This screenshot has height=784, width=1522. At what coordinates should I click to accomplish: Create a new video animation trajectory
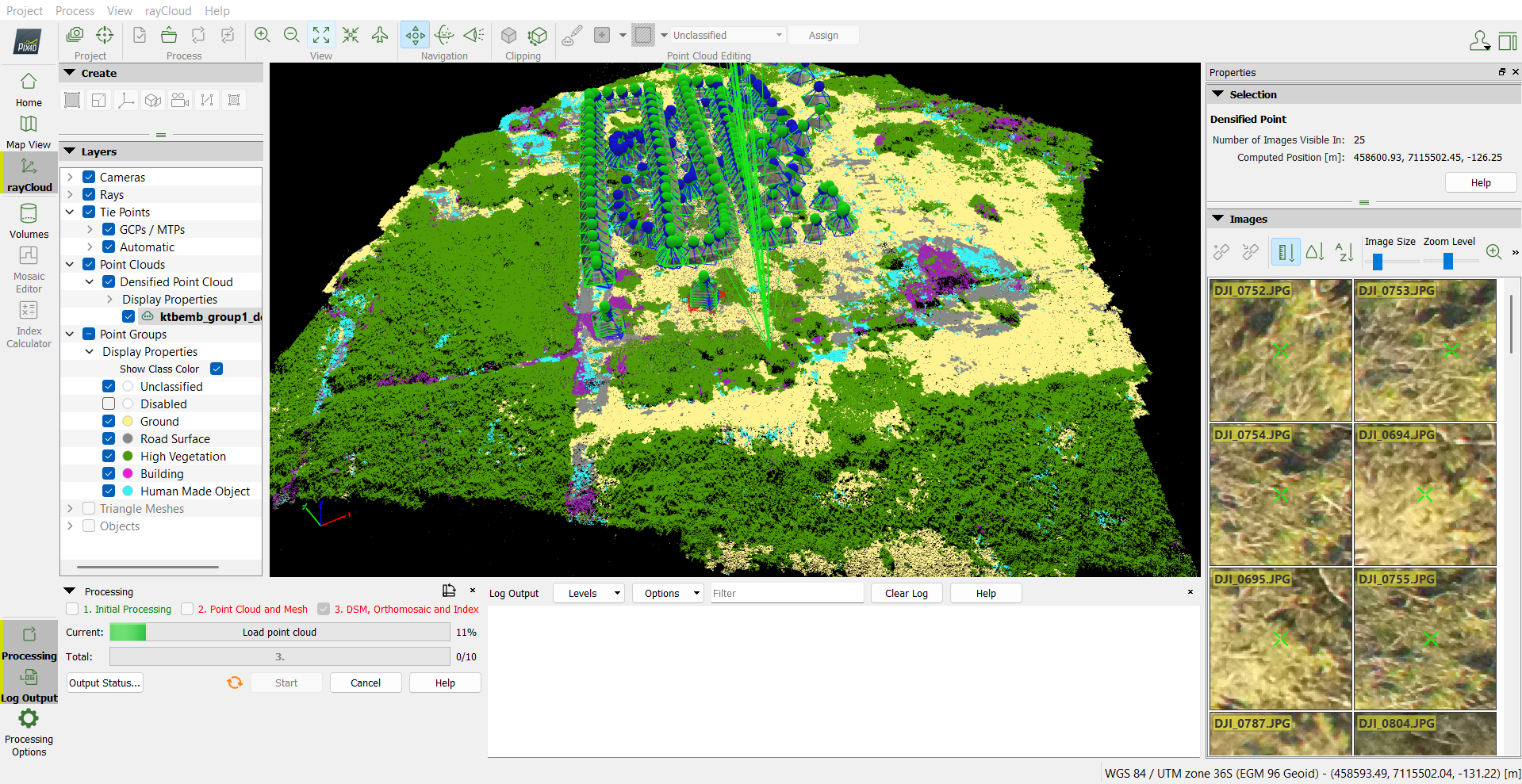pyautogui.click(x=180, y=100)
